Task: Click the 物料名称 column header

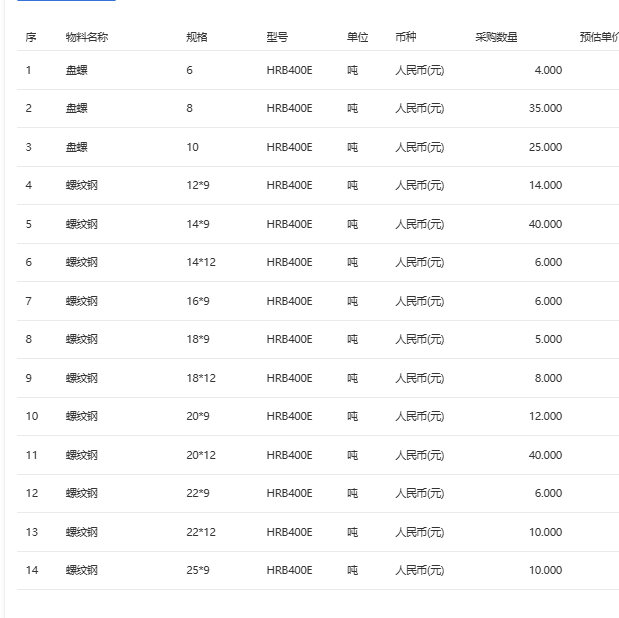Action: (x=87, y=37)
